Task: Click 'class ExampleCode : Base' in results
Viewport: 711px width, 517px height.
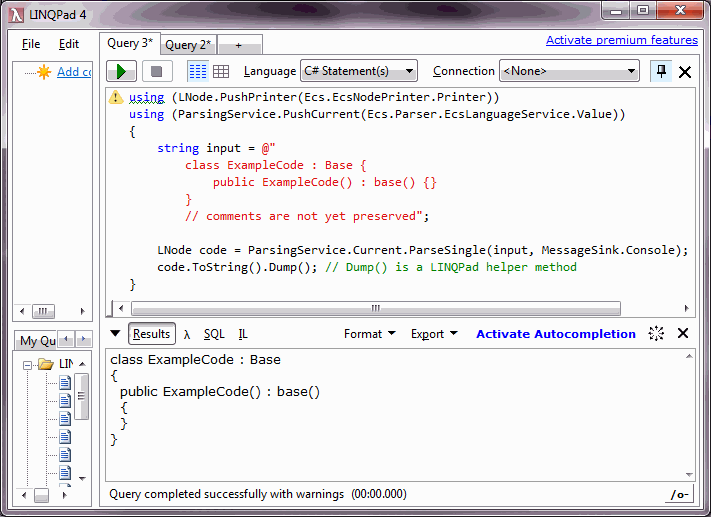Action: click(x=195, y=360)
